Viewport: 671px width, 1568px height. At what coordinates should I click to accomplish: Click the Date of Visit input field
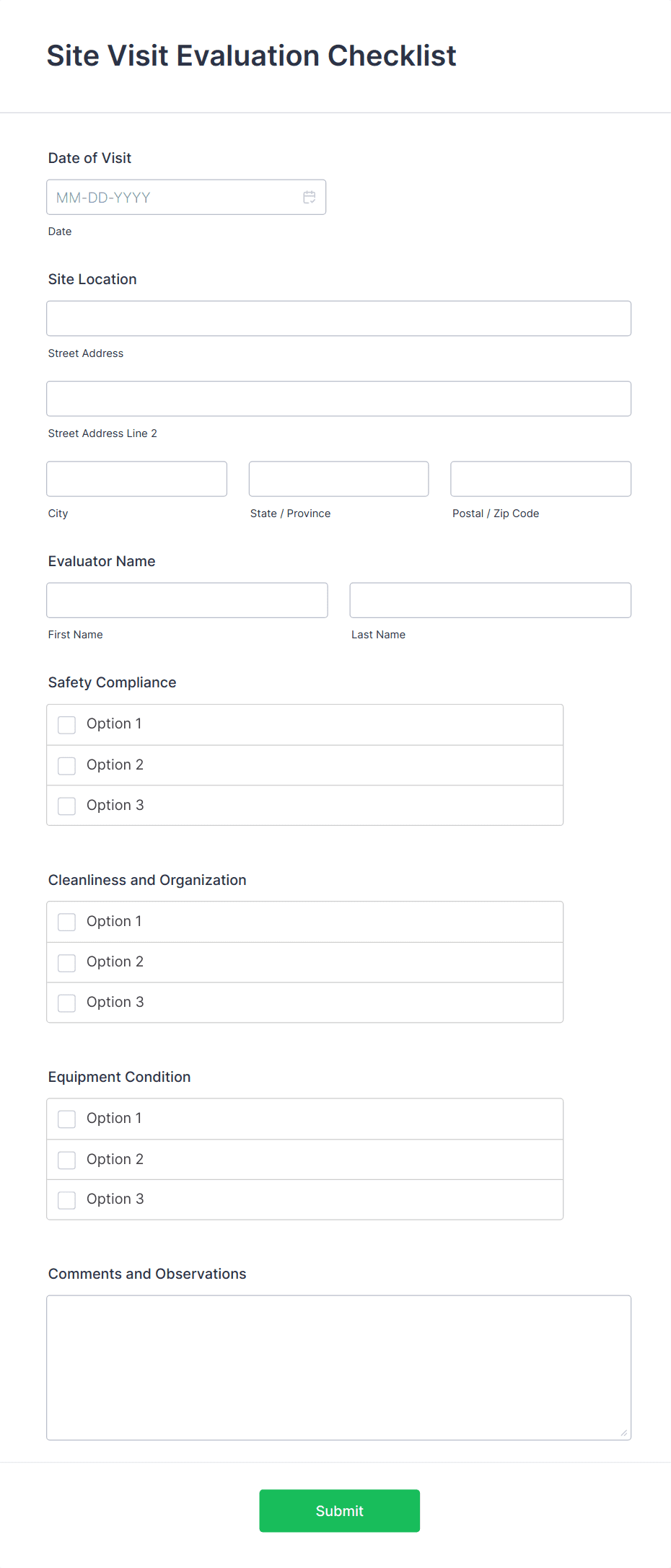[x=173, y=197]
